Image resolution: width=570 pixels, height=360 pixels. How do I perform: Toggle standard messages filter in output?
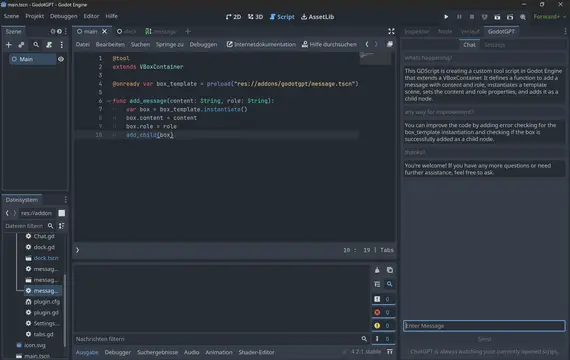pyautogui.click(x=382, y=299)
